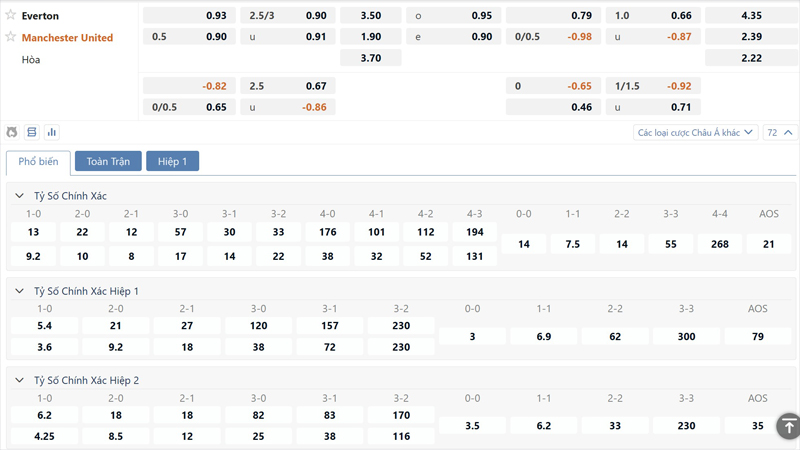800x450 pixels.
Task: Choose the 4-4 correct score odds 268
Action: coord(719,244)
